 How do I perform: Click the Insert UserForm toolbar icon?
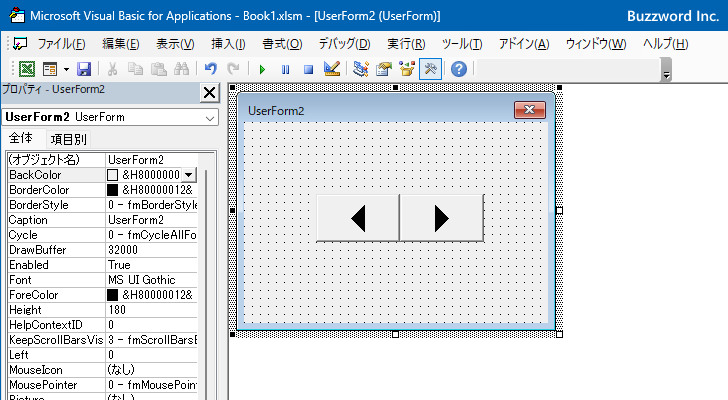pos(49,70)
